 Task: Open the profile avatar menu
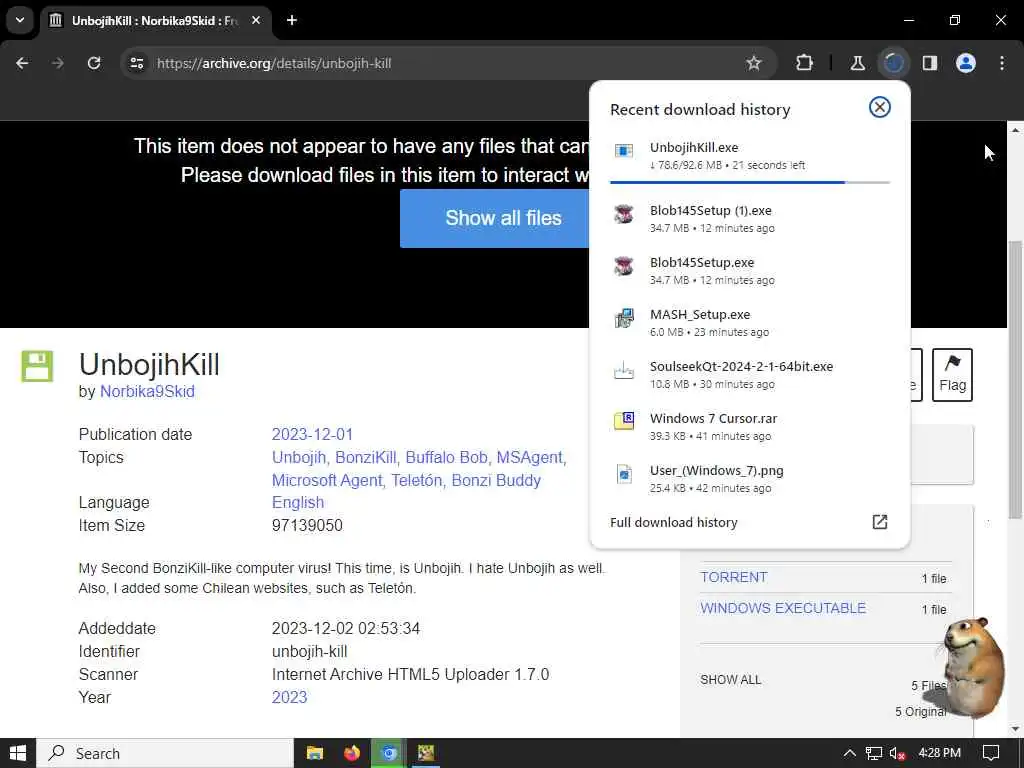pos(966,63)
